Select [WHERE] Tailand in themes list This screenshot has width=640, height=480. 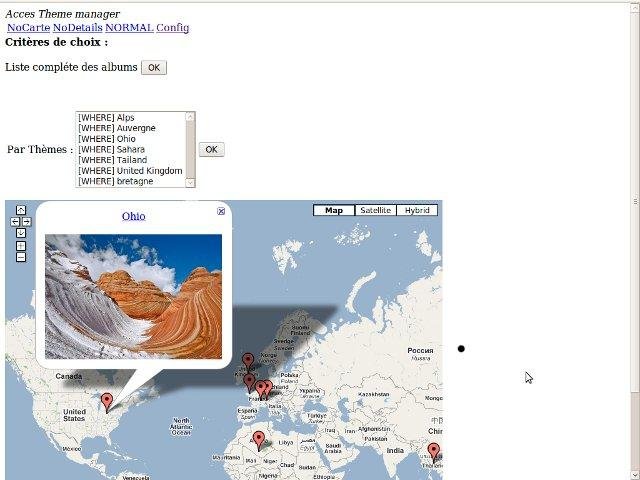coord(131,160)
